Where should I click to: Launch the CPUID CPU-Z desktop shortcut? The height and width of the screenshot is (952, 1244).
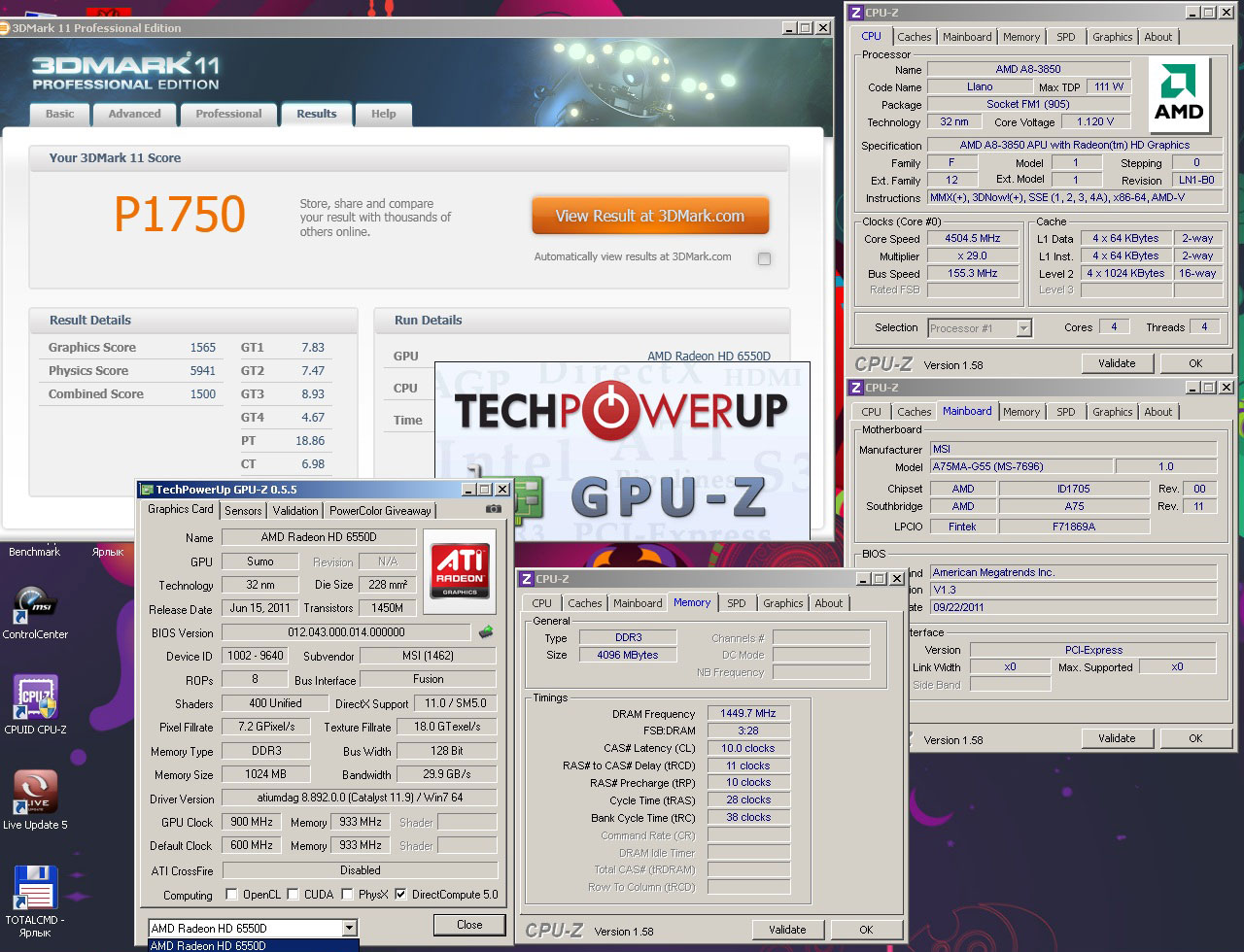pos(35,705)
